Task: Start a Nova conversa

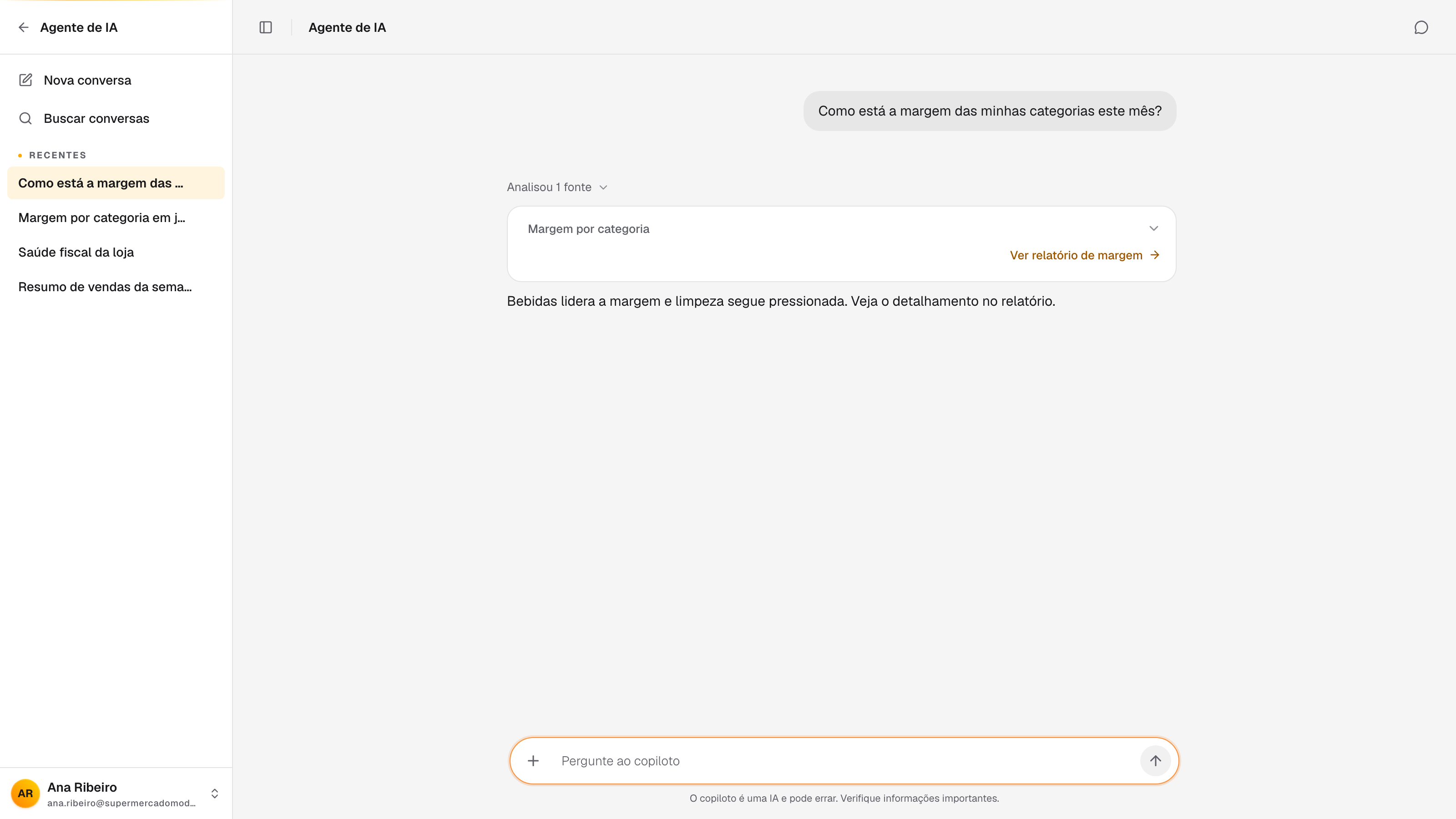Action: [116, 80]
